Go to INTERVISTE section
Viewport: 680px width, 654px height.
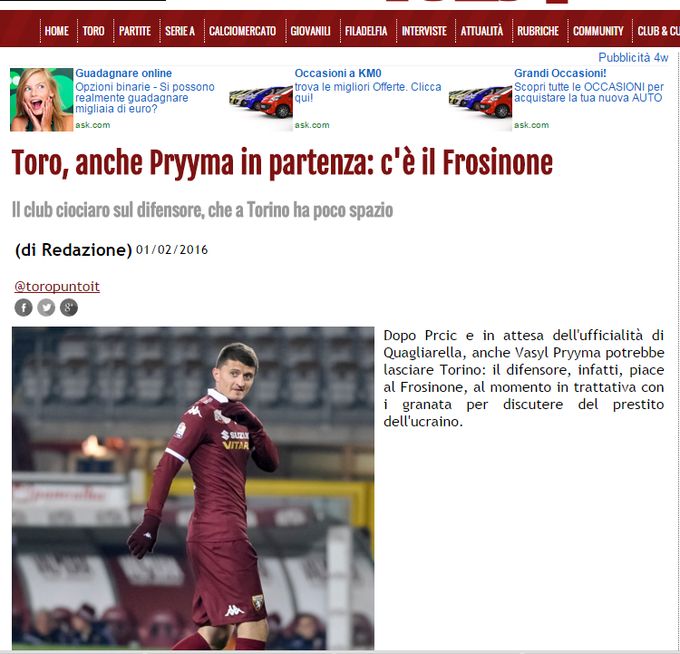point(424,31)
